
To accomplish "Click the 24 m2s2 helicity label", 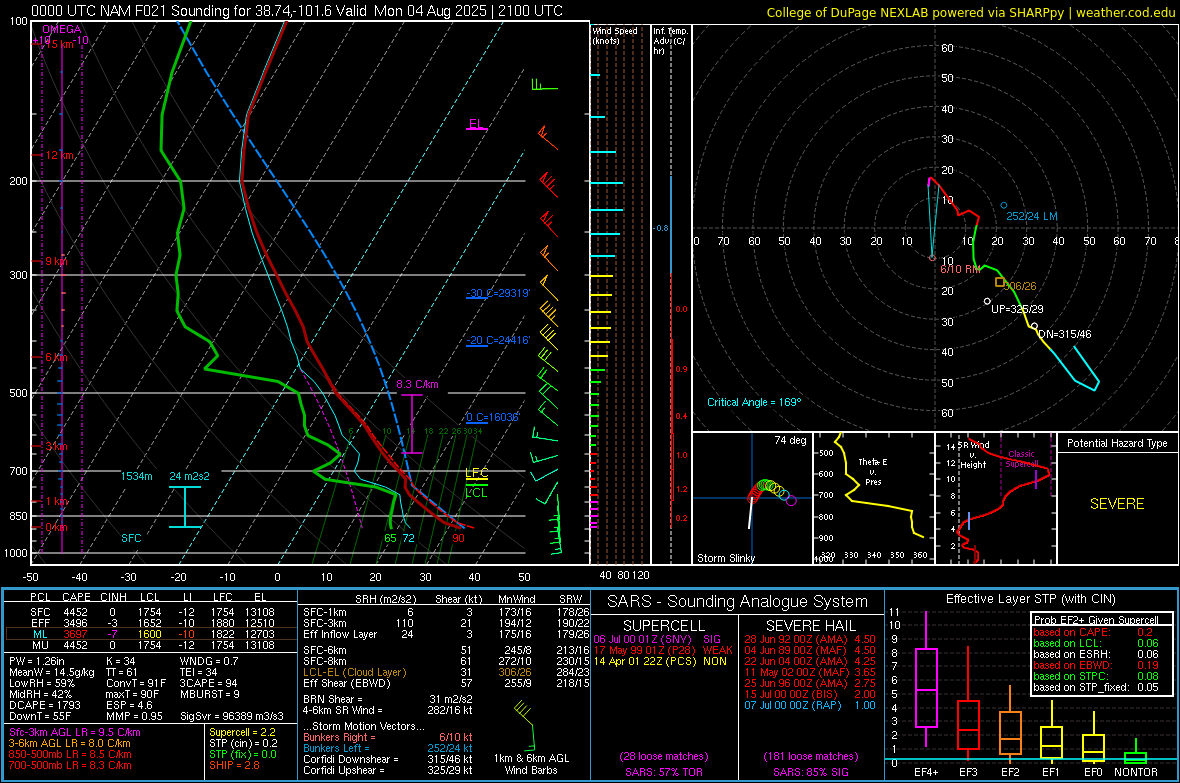I will point(190,477).
